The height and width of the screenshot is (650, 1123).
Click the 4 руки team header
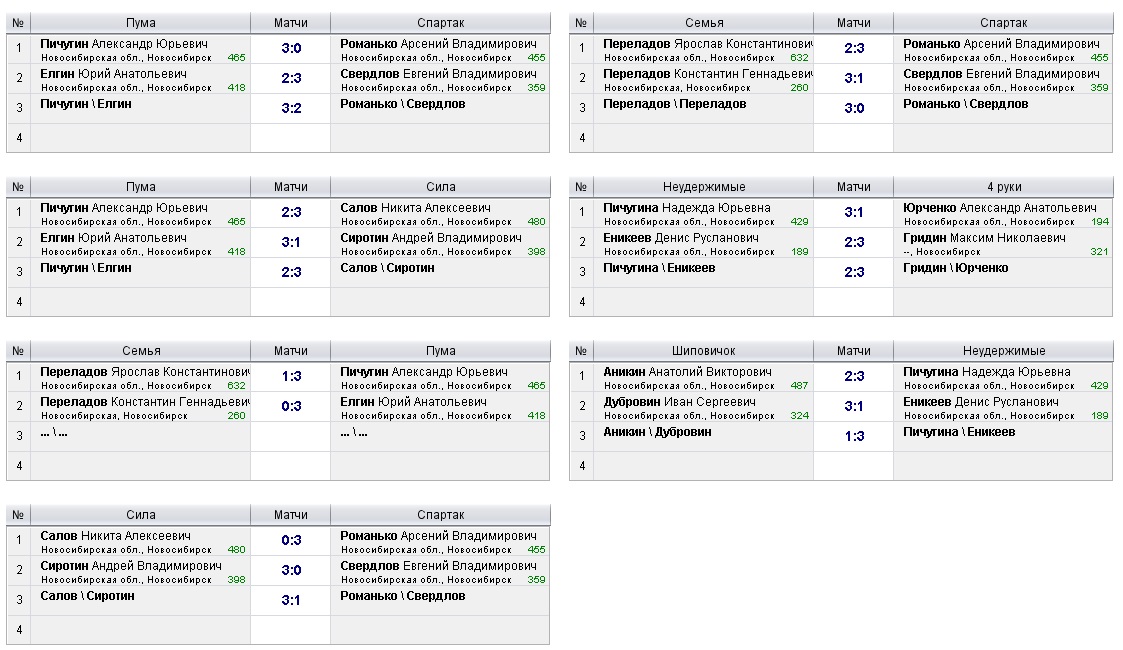[1003, 187]
